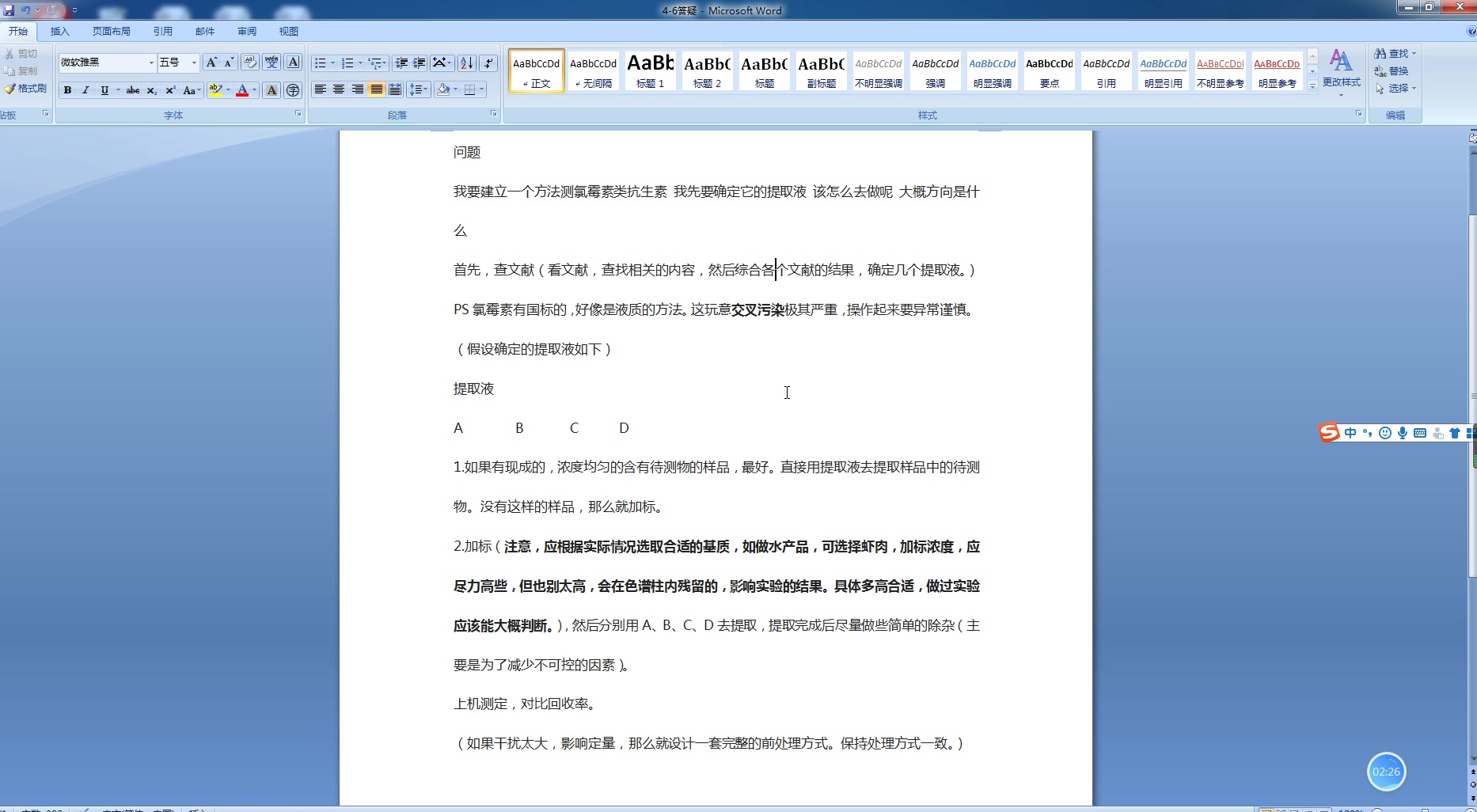Screen dimensions: 1477x812
Task: Switch to the 审阅 tab
Action: coord(247,32)
